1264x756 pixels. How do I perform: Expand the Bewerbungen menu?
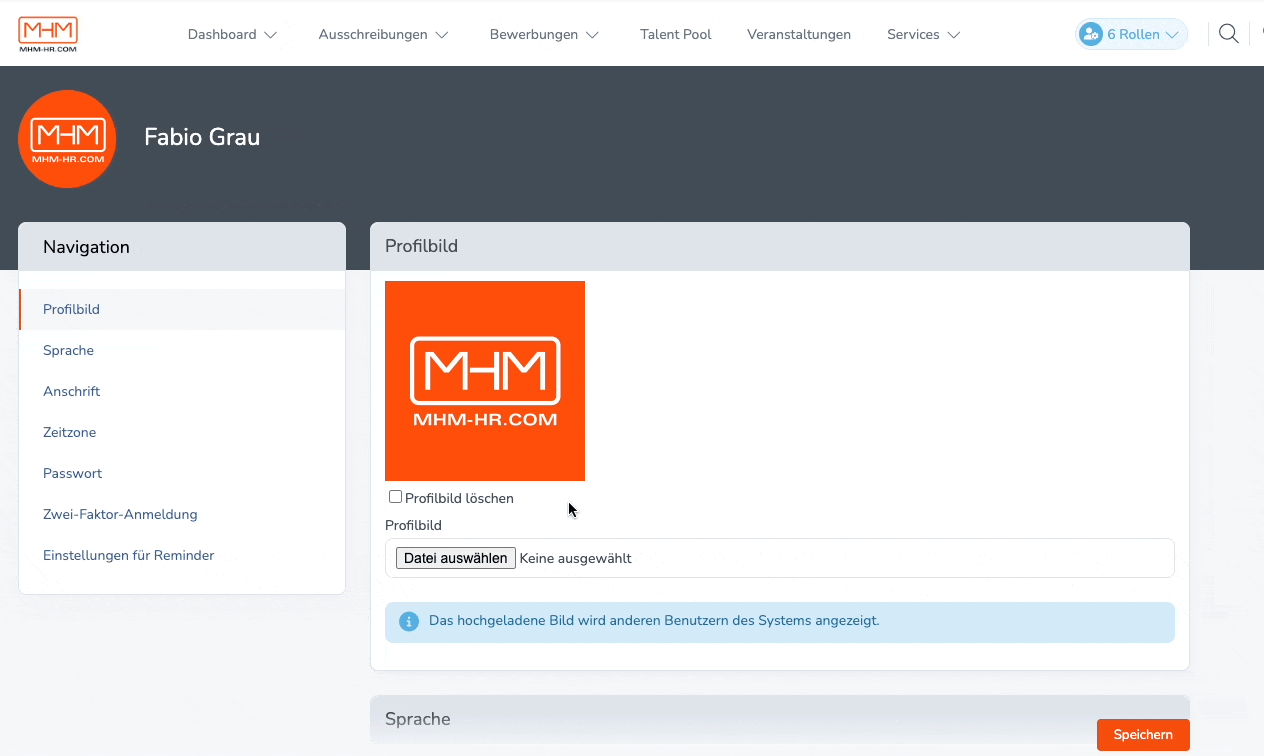544,34
